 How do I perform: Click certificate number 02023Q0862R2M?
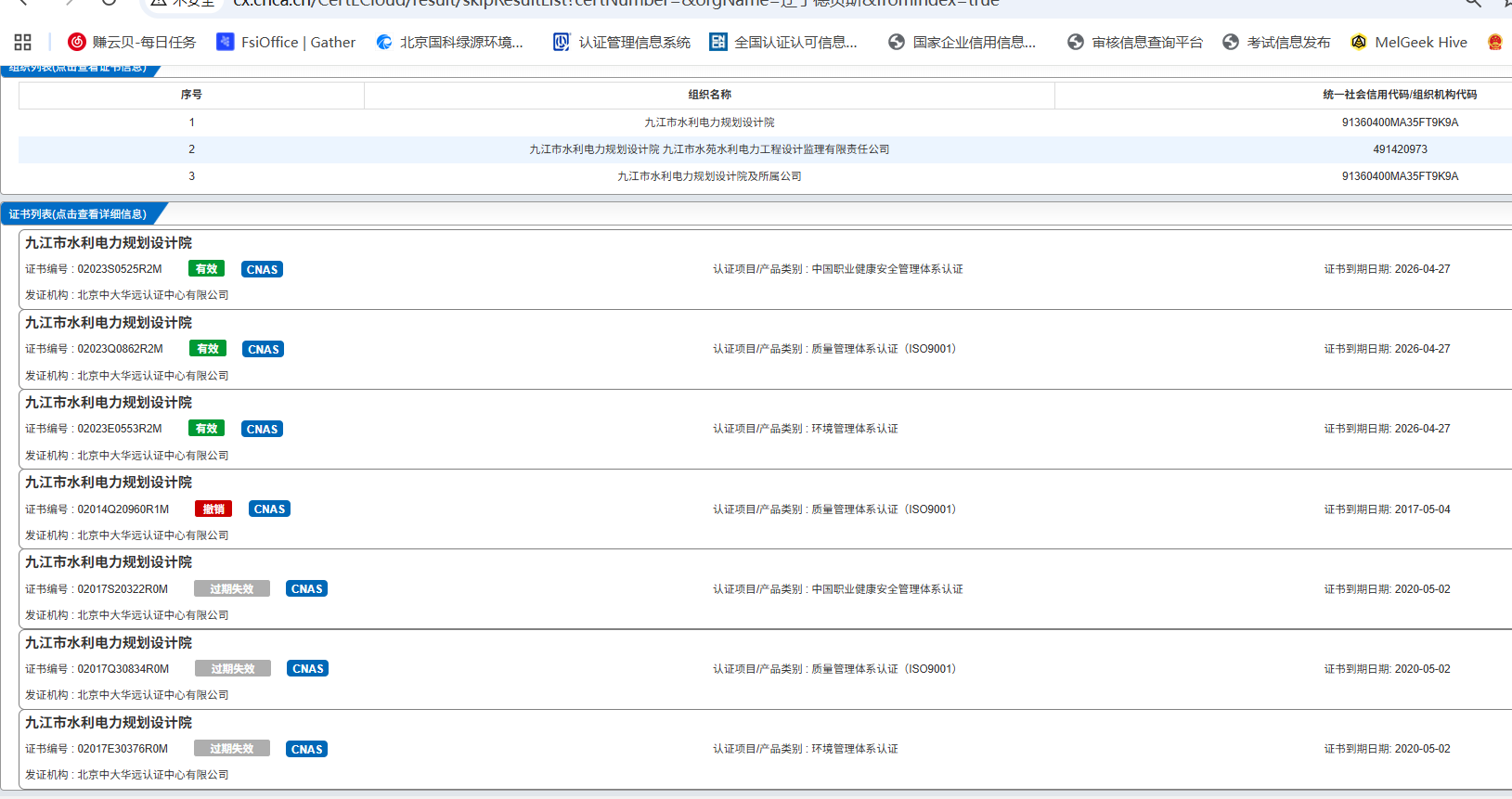point(120,349)
